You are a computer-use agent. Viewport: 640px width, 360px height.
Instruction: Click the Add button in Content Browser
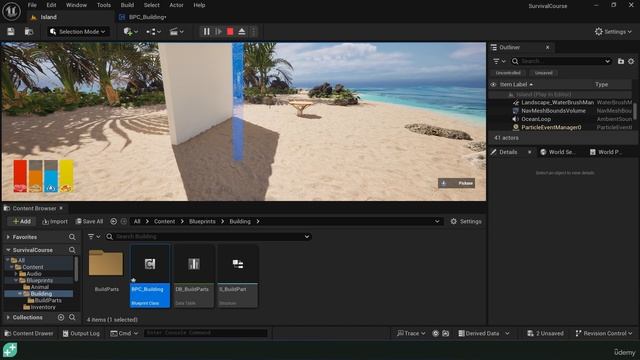[22, 222]
